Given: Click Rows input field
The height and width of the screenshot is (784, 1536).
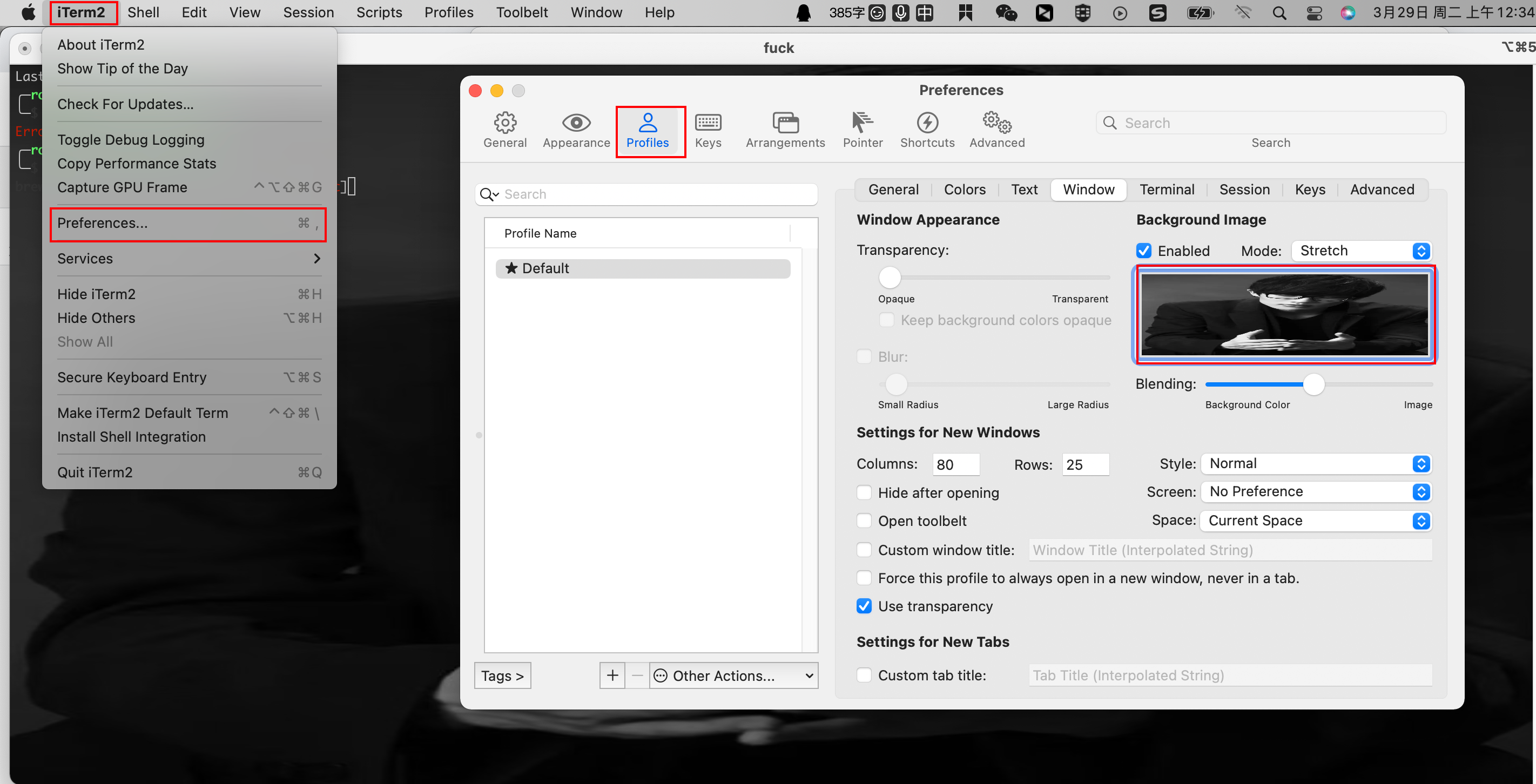Looking at the screenshot, I should [x=1085, y=464].
